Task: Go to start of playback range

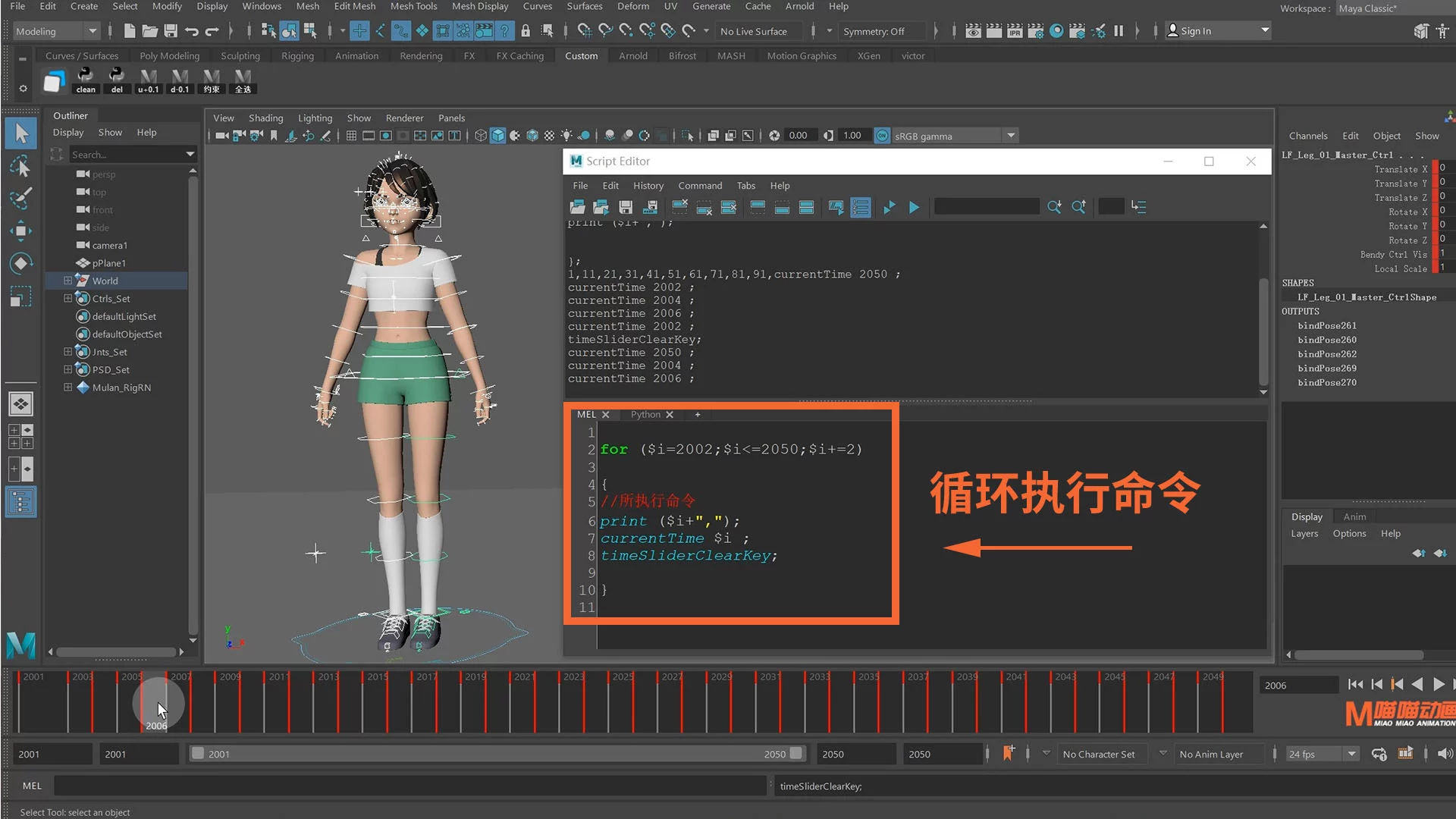Action: point(1355,684)
